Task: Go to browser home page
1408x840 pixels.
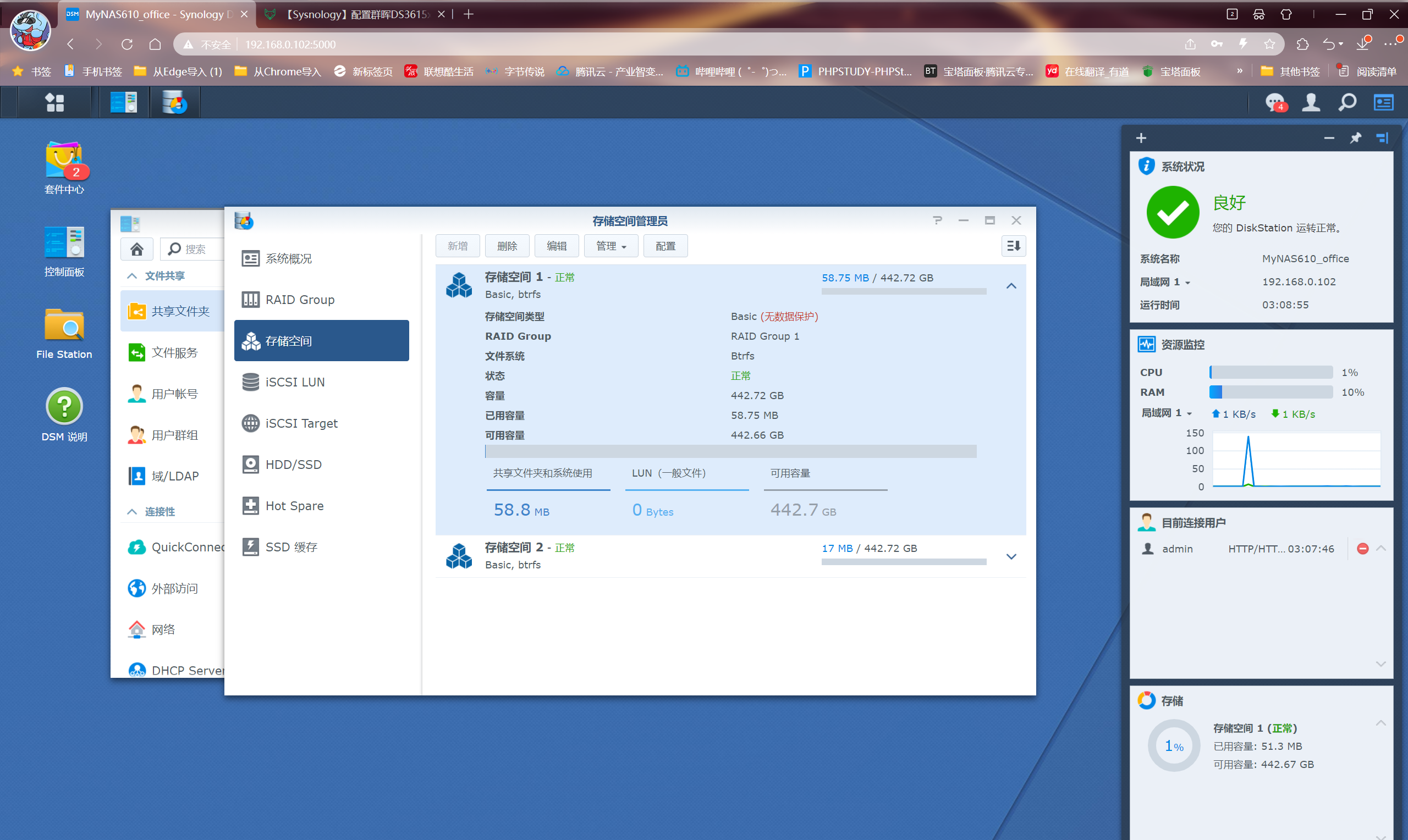Action: (155, 44)
